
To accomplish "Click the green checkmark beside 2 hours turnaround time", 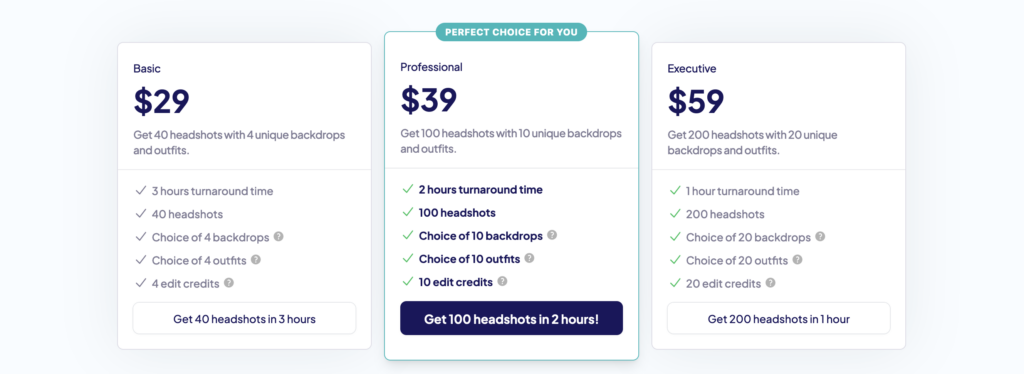I will pyautogui.click(x=408, y=189).
